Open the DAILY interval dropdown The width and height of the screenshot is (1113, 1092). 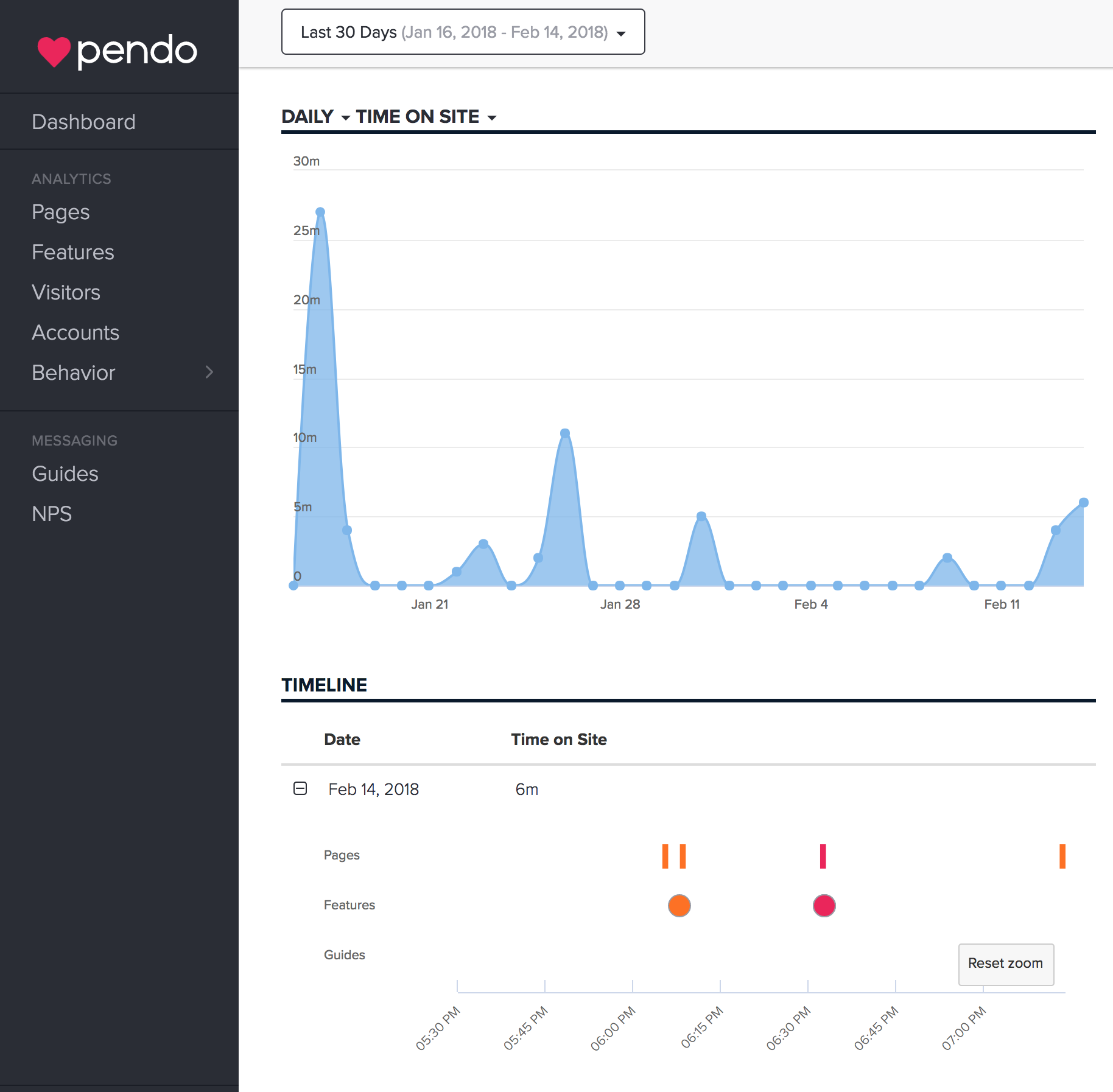[x=315, y=117]
